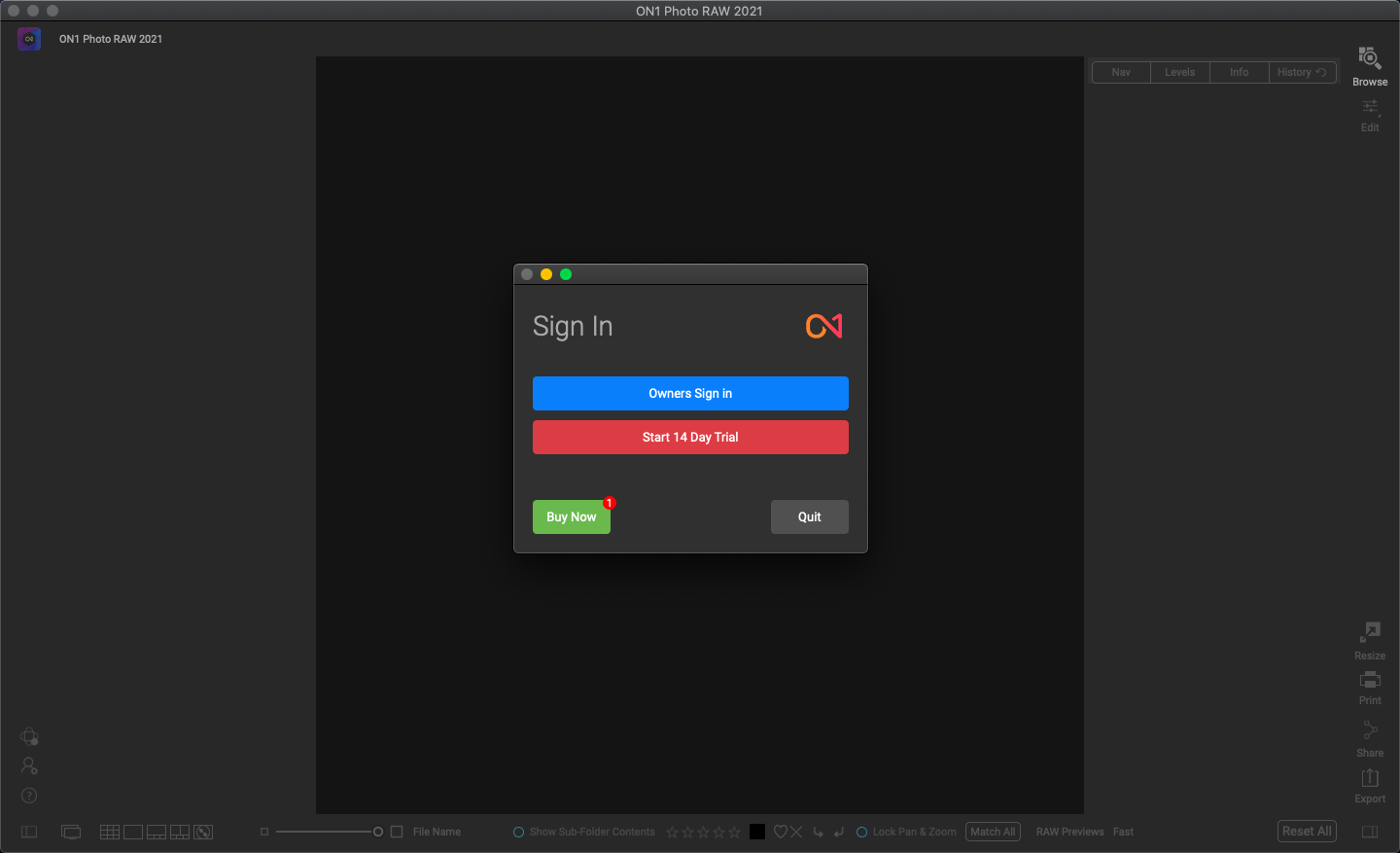1400x853 pixels.
Task: Click the thumbnail size slider handle
Action: tap(378, 832)
